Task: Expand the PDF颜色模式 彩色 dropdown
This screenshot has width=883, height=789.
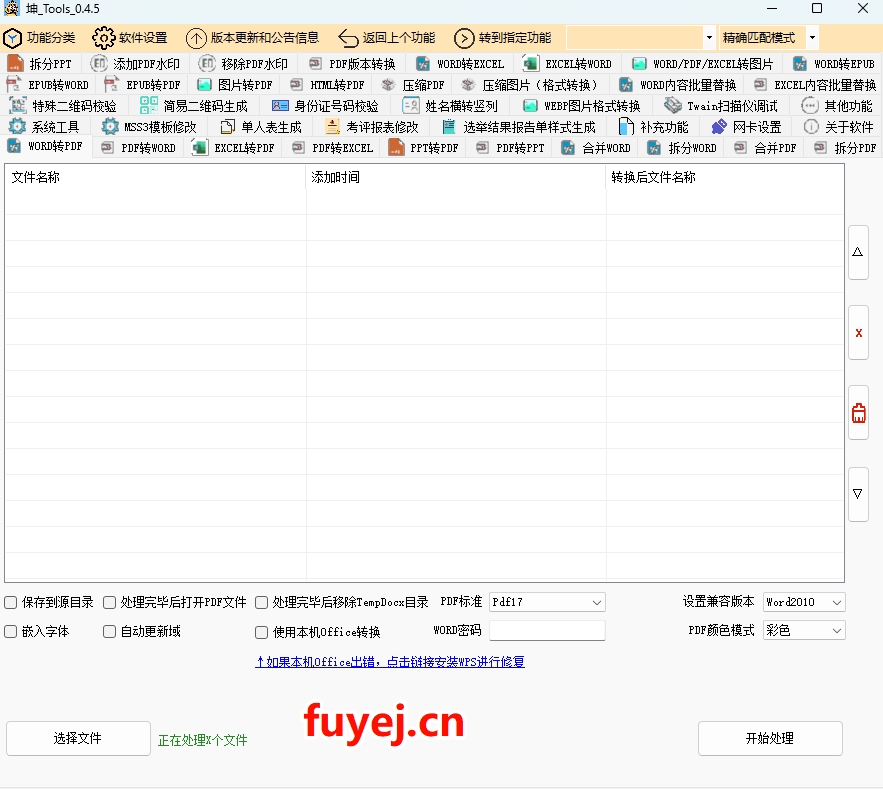Action: [x=837, y=631]
